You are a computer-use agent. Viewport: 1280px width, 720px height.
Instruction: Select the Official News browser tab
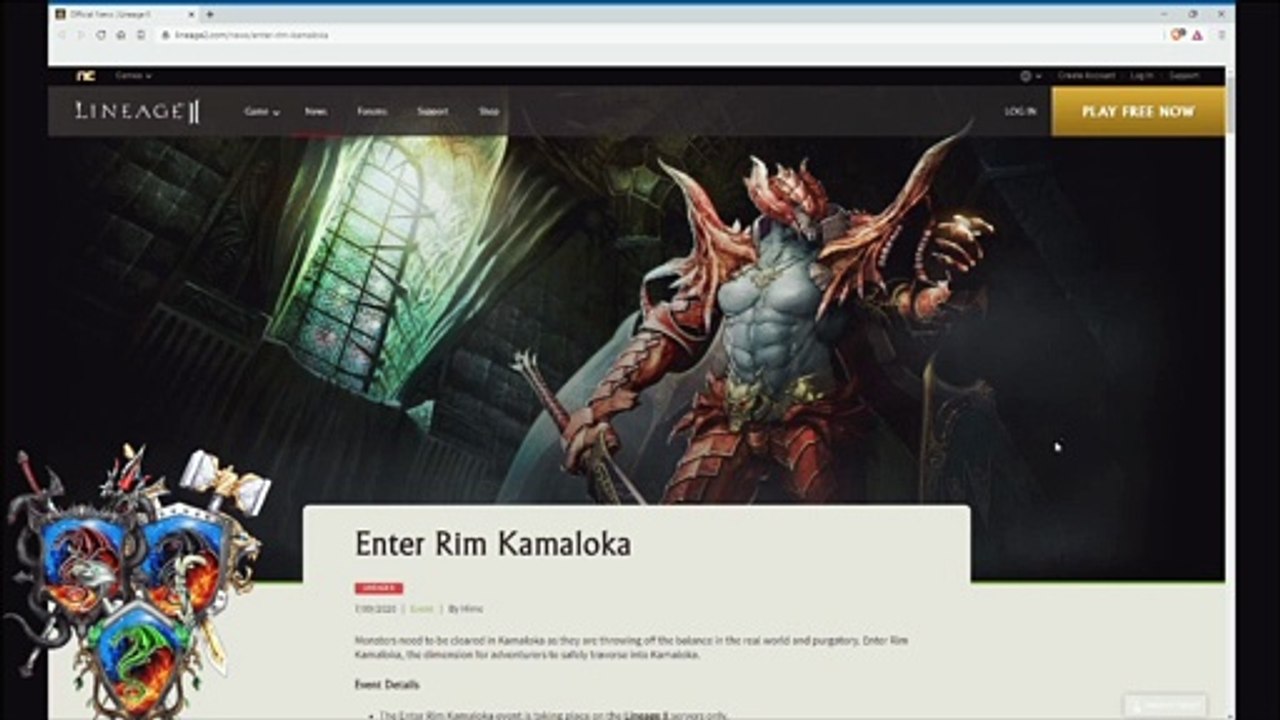[125, 14]
